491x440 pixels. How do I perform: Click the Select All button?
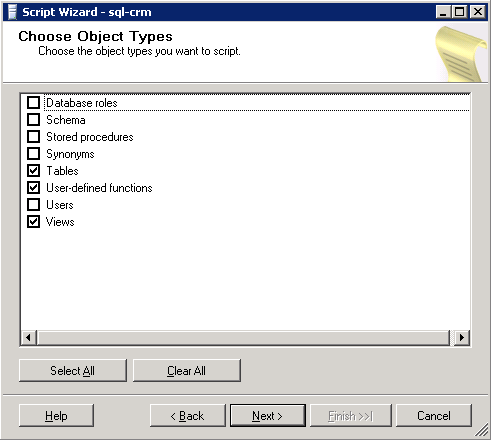[73, 370]
